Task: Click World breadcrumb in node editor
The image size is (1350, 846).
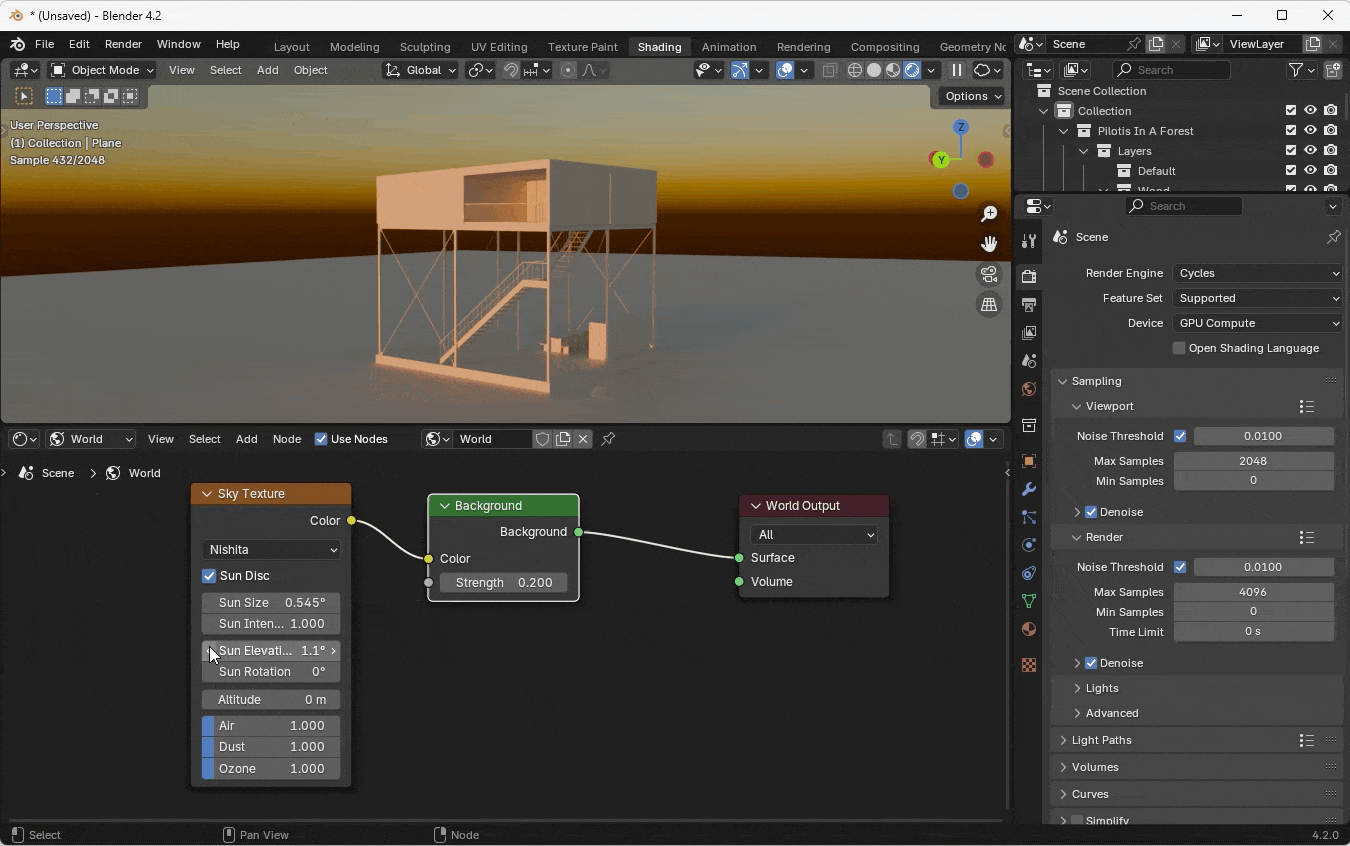Action: click(144, 473)
